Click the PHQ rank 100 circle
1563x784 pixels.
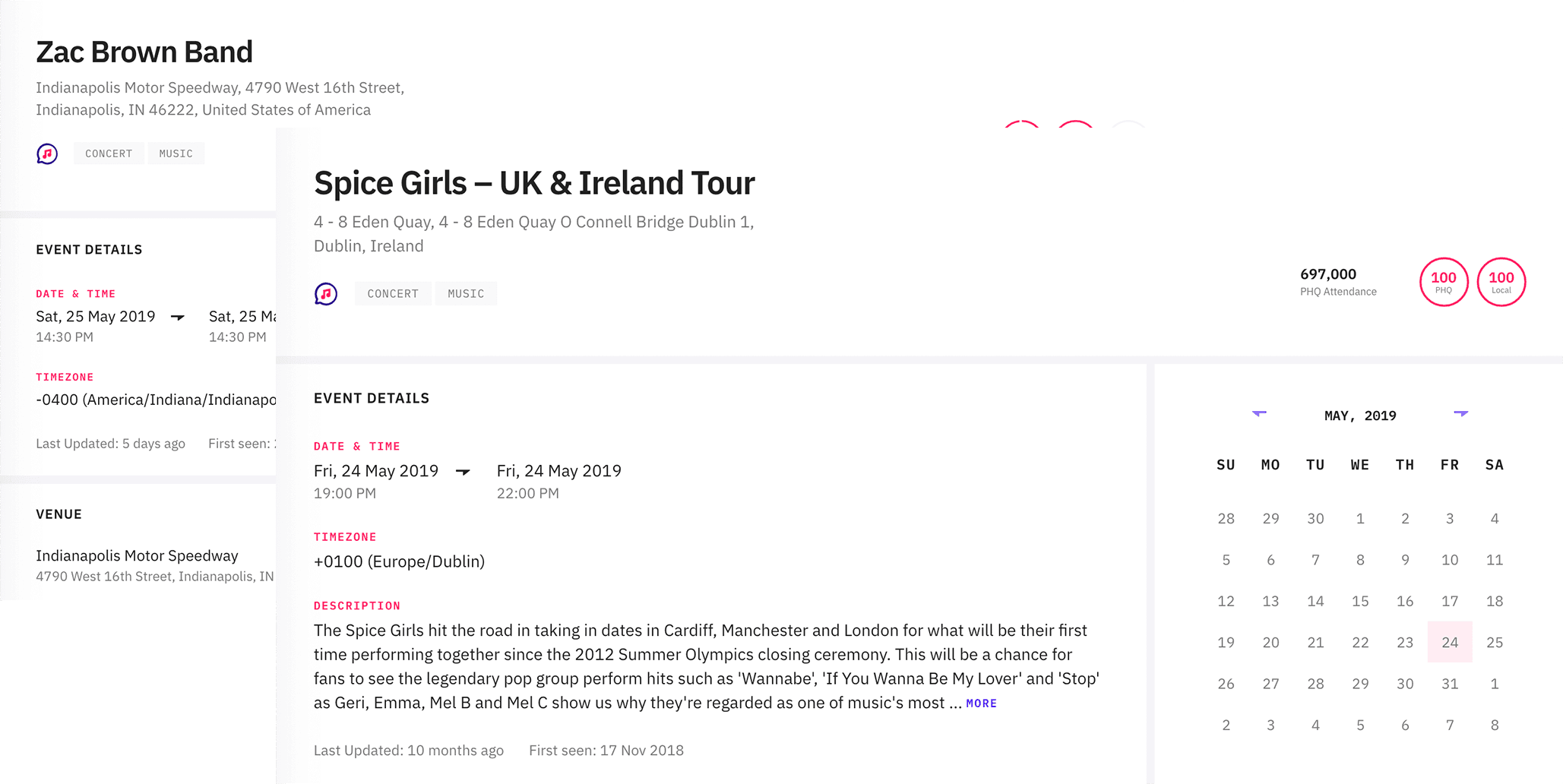[1443, 282]
